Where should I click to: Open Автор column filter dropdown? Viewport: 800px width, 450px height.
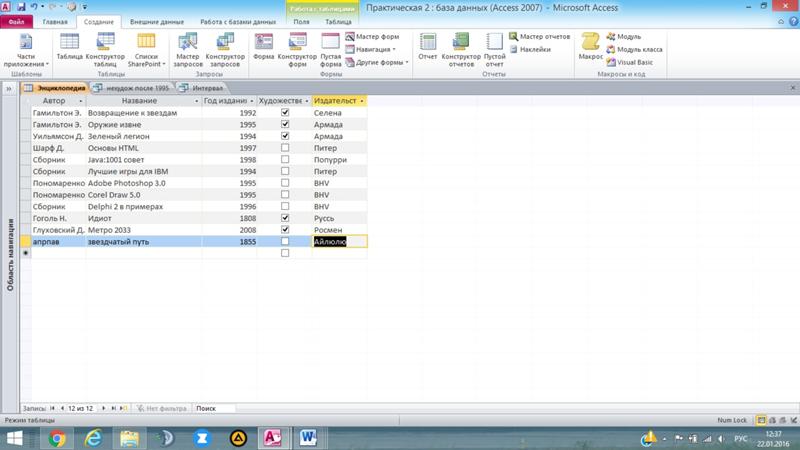(81, 101)
